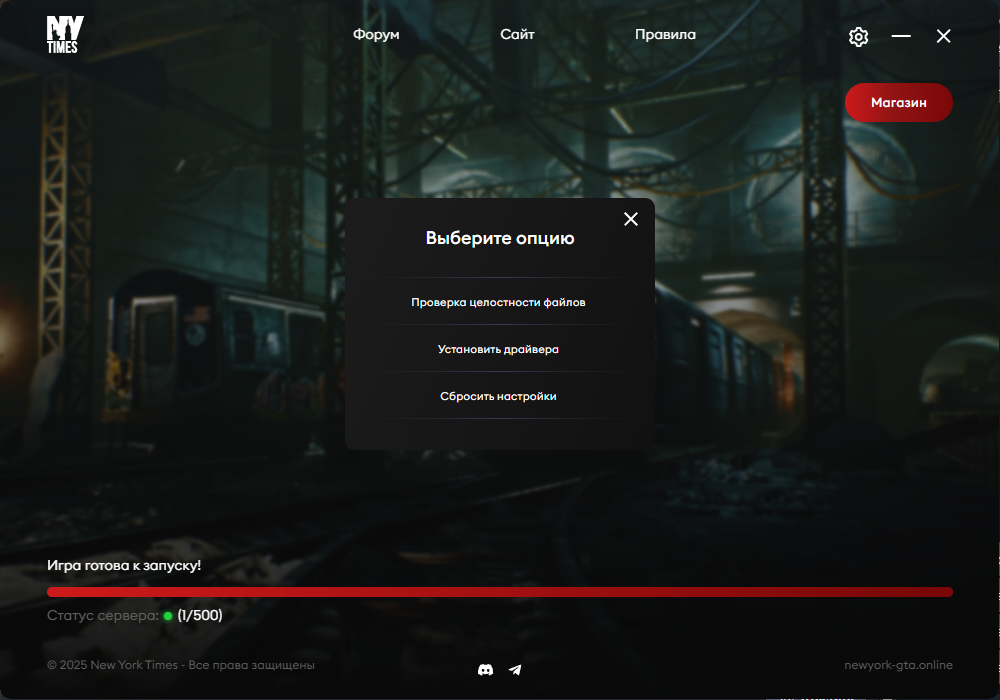
Task: Click the green server status indicator
Action: coord(168,616)
